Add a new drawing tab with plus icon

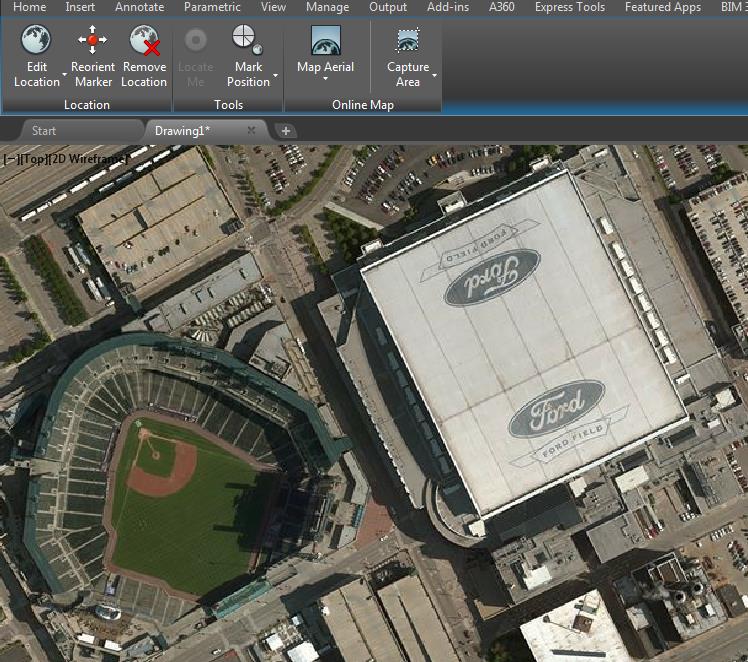click(285, 131)
